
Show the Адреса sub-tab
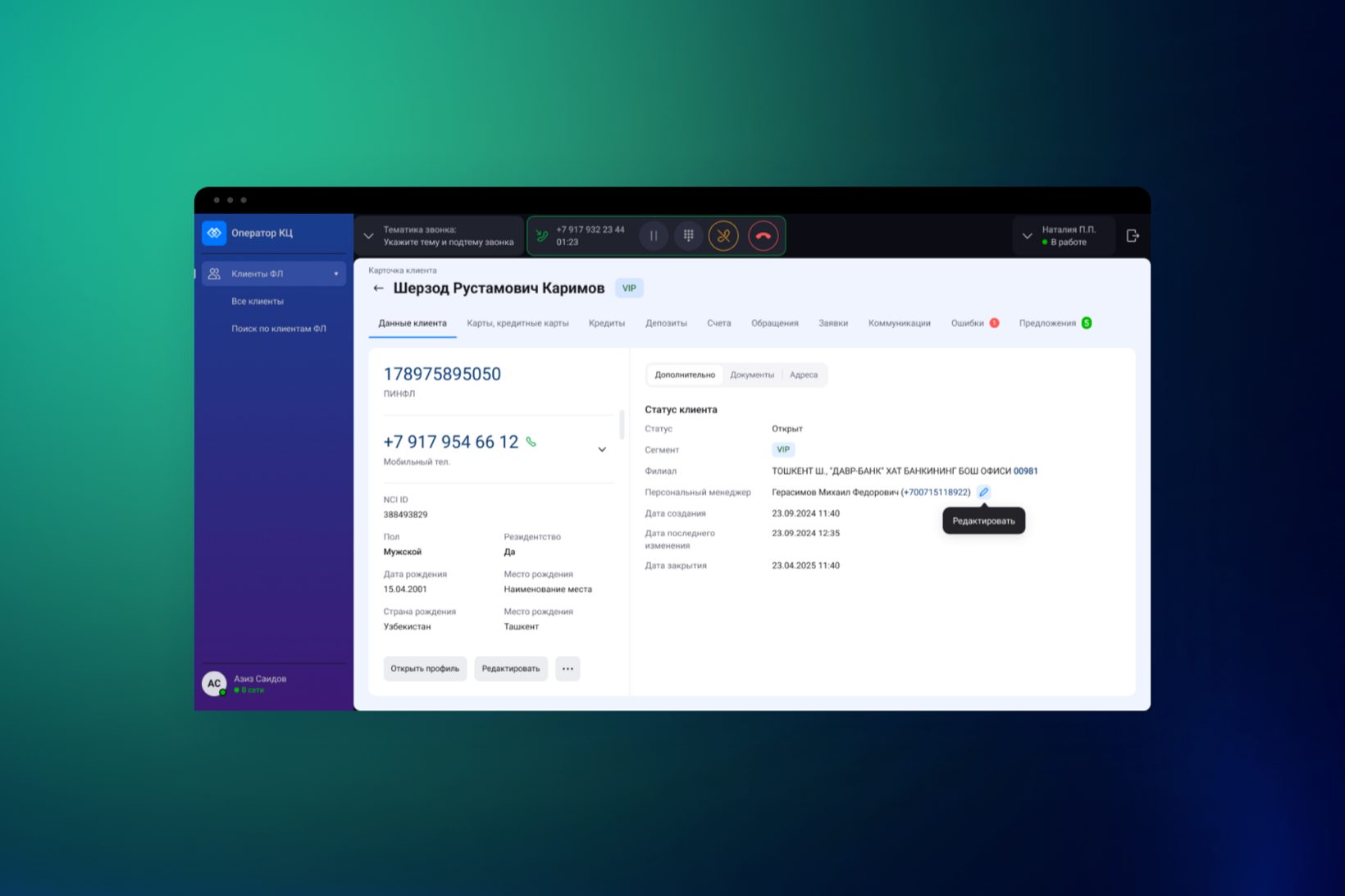click(x=804, y=375)
